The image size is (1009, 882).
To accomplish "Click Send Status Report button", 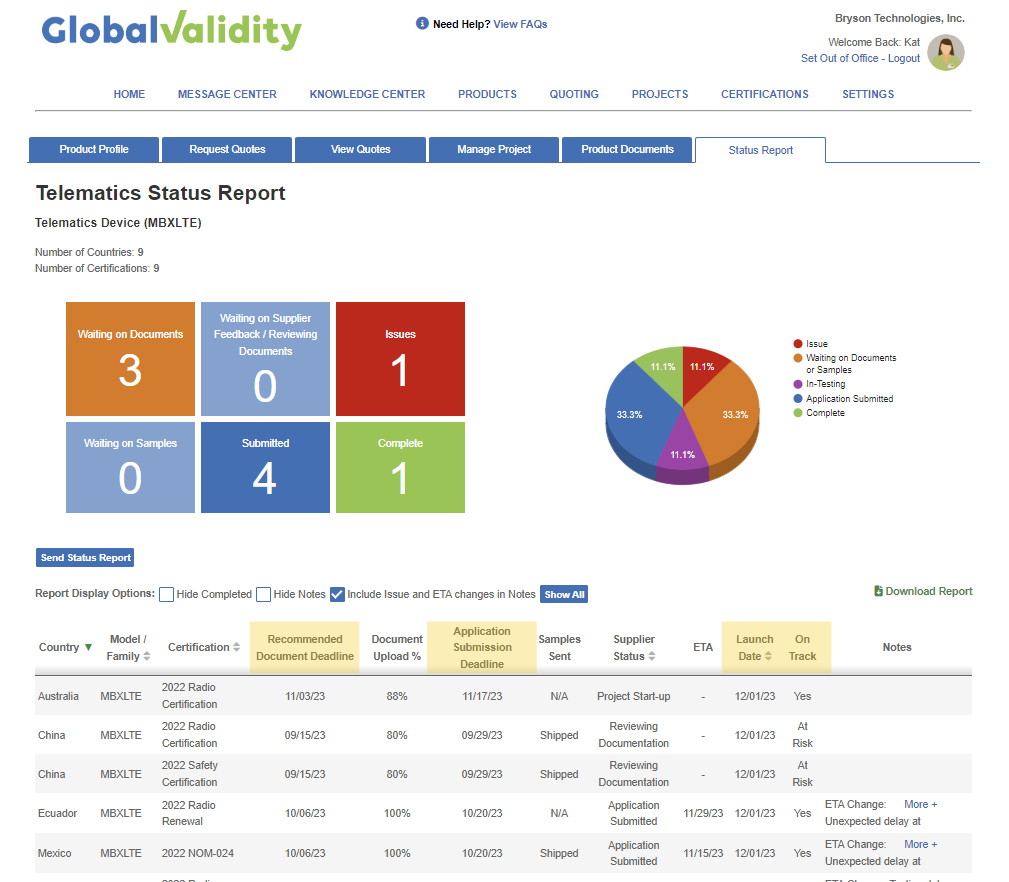I will [x=85, y=558].
